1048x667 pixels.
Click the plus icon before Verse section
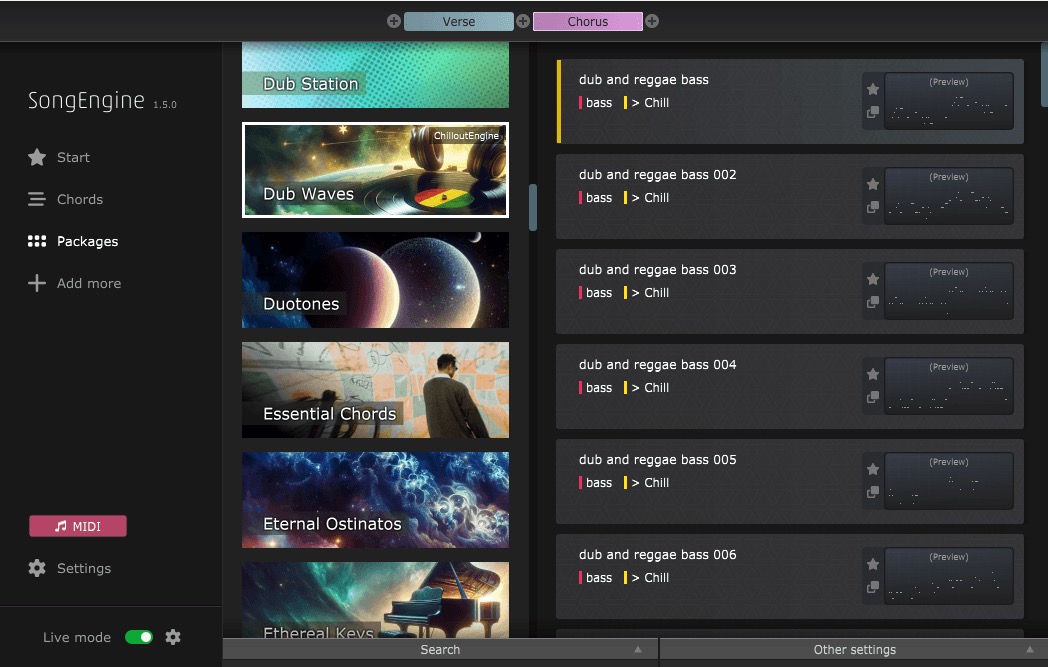coord(394,21)
